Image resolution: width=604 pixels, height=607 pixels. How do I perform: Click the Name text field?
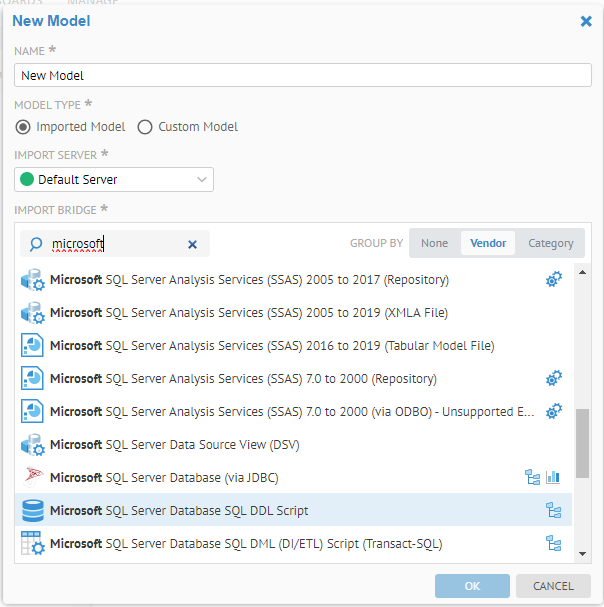point(302,75)
